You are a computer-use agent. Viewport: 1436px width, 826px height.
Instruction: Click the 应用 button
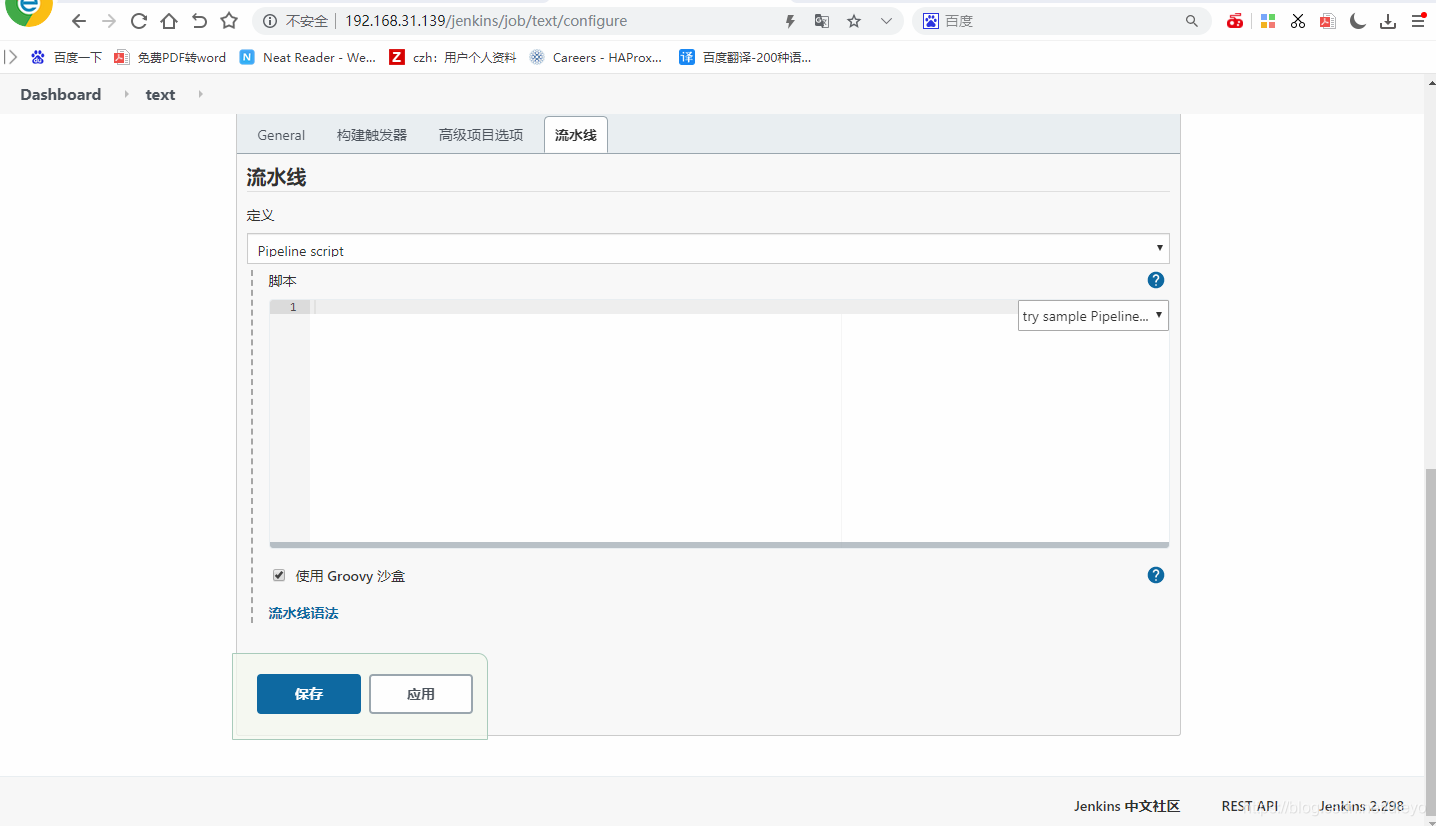[421, 694]
